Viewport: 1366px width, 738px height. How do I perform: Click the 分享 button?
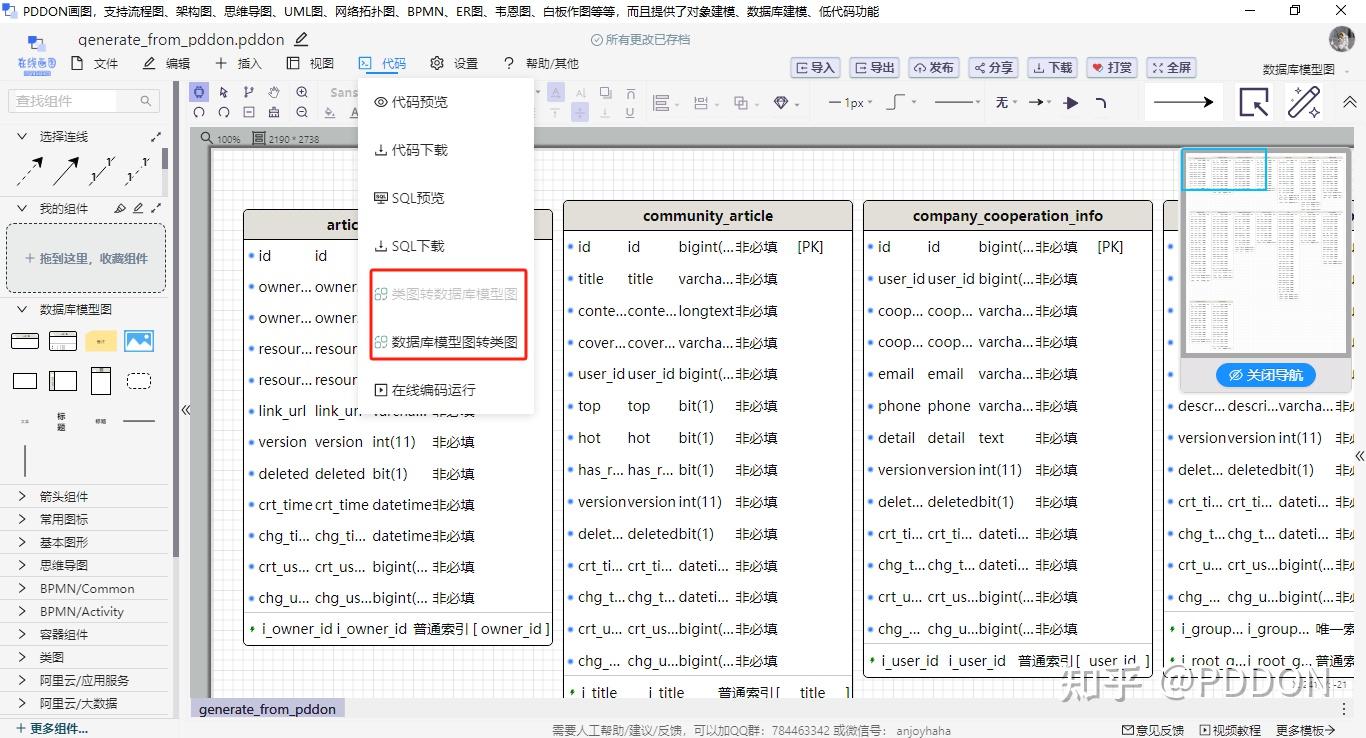993,67
